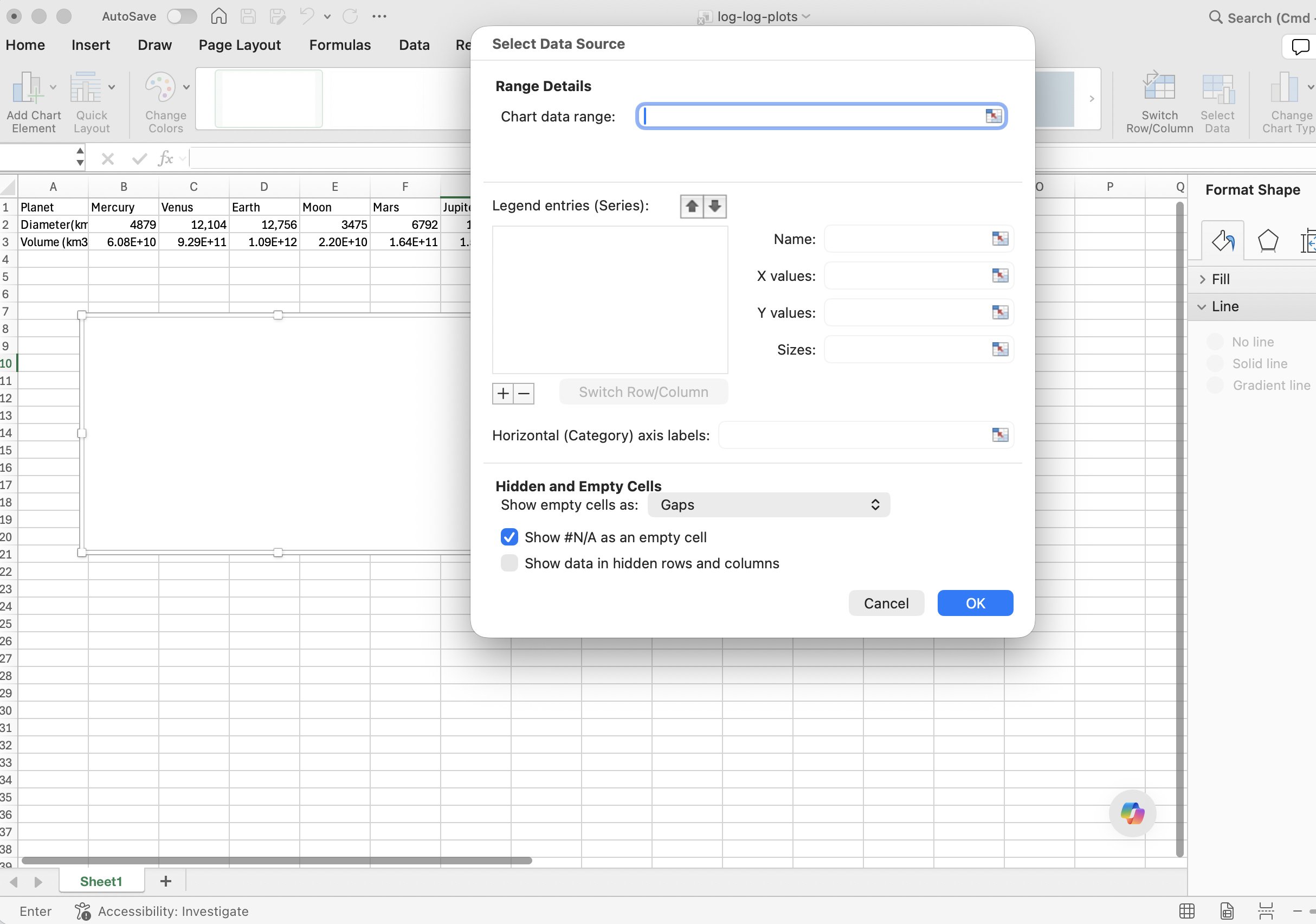Move series up with the up arrow button

pos(692,206)
